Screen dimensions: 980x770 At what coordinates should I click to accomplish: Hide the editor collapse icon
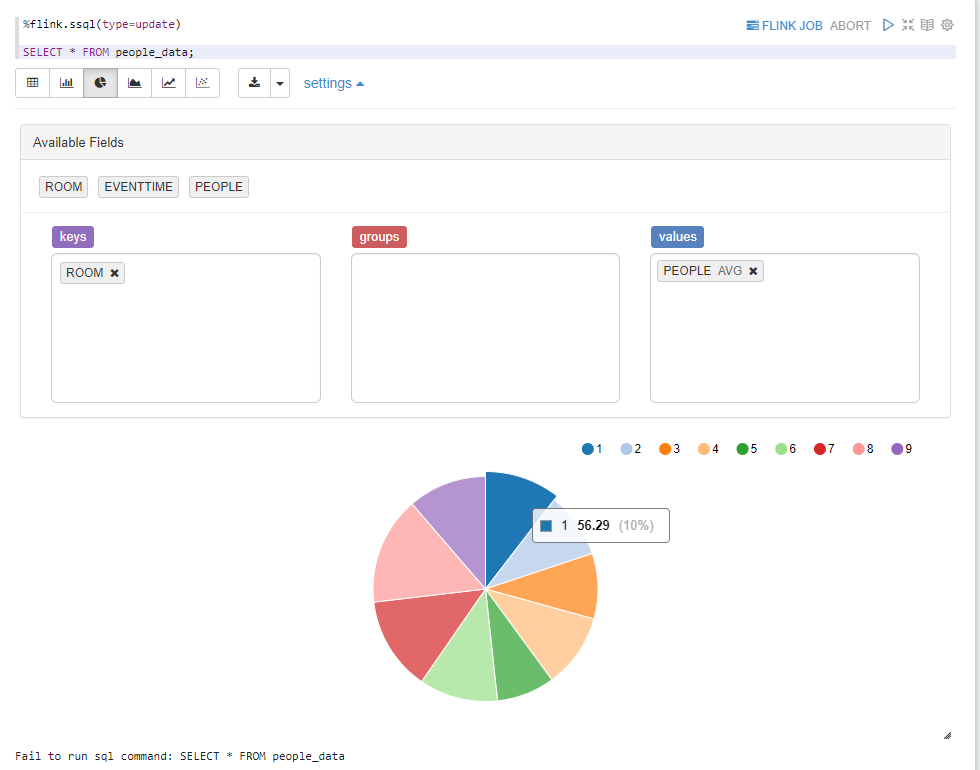click(x=908, y=25)
